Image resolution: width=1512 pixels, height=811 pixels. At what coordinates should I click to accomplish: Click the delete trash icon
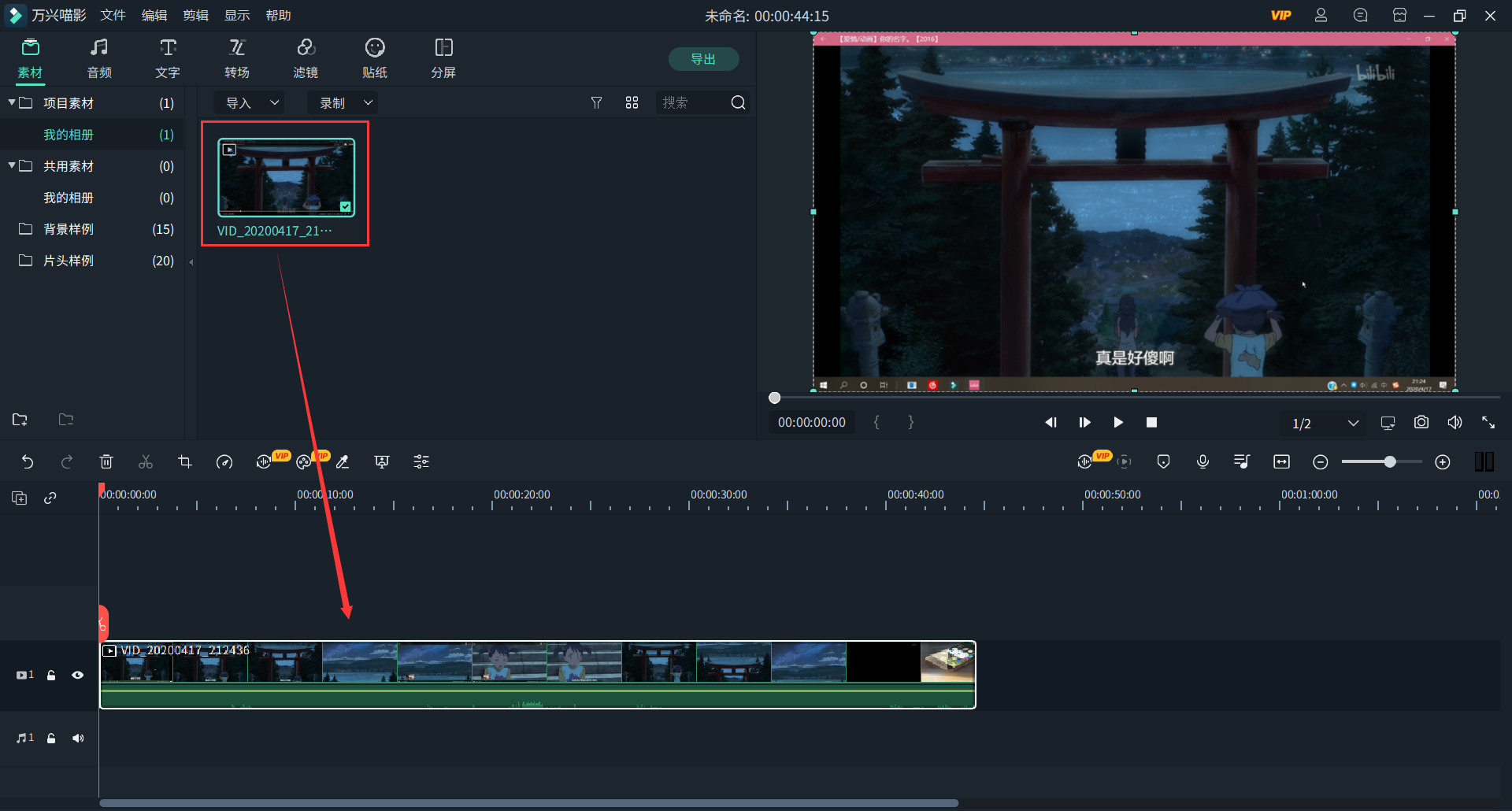(x=106, y=462)
